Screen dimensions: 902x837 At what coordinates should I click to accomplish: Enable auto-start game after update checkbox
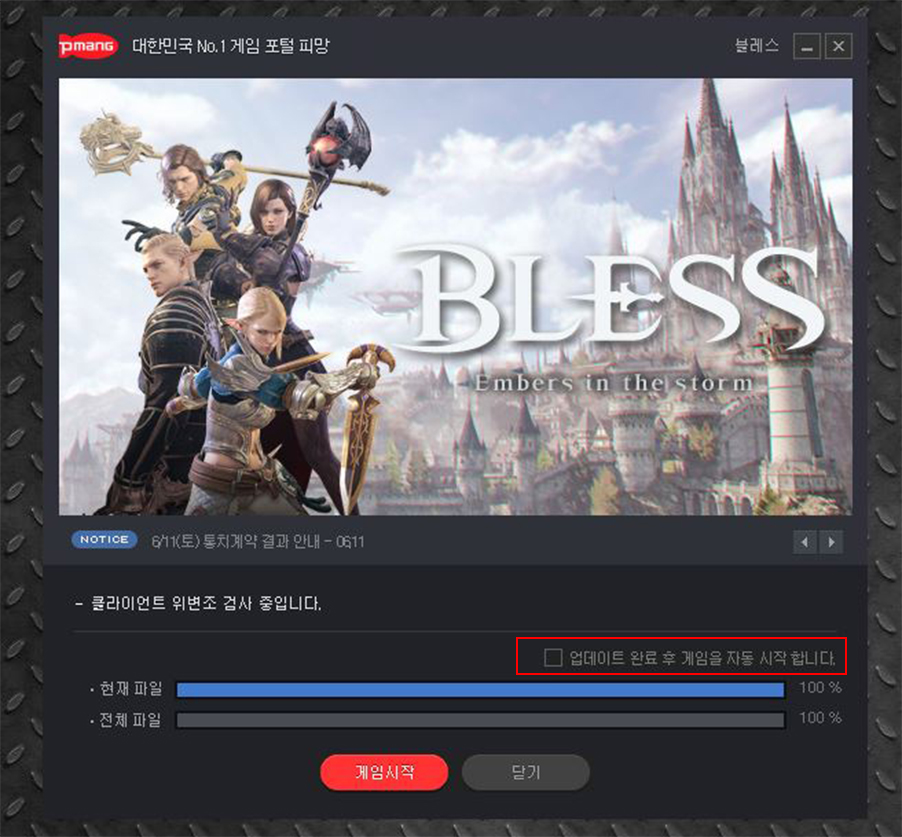point(553,658)
